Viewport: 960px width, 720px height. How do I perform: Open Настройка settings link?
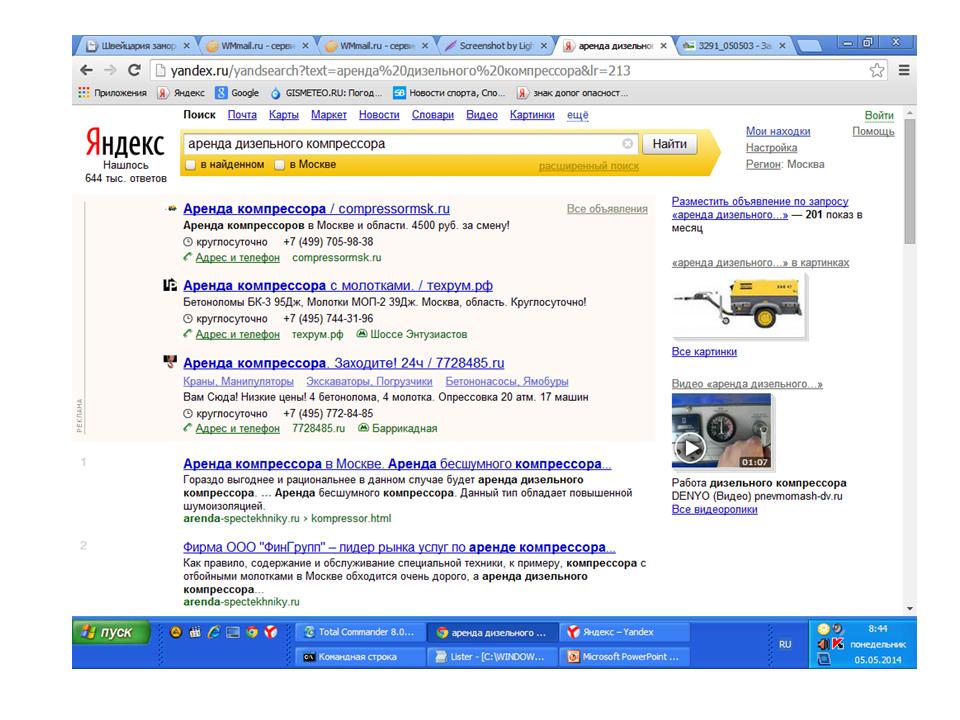(771, 148)
